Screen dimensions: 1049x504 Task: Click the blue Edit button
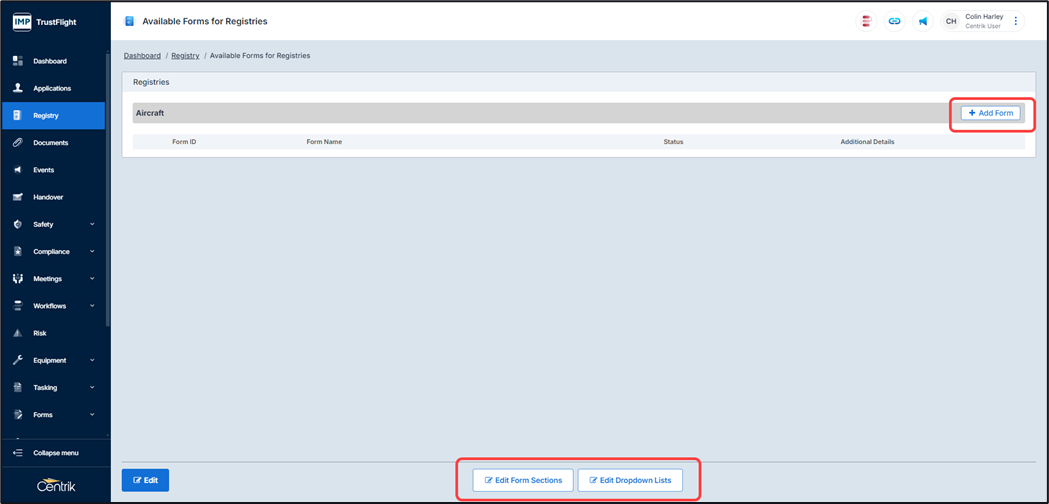[145, 480]
